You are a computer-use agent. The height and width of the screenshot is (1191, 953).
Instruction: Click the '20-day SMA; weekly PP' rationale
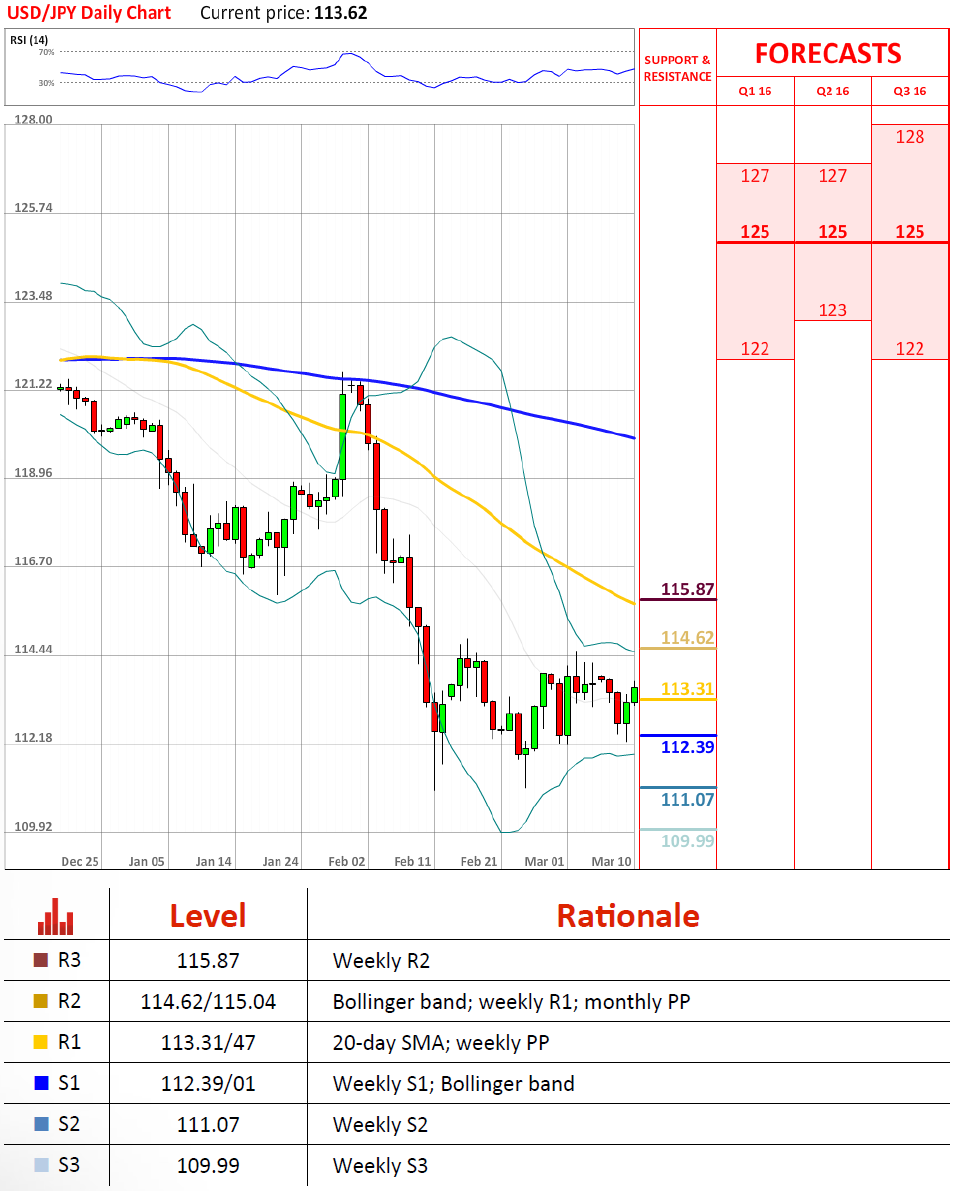tap(441, 1043)
